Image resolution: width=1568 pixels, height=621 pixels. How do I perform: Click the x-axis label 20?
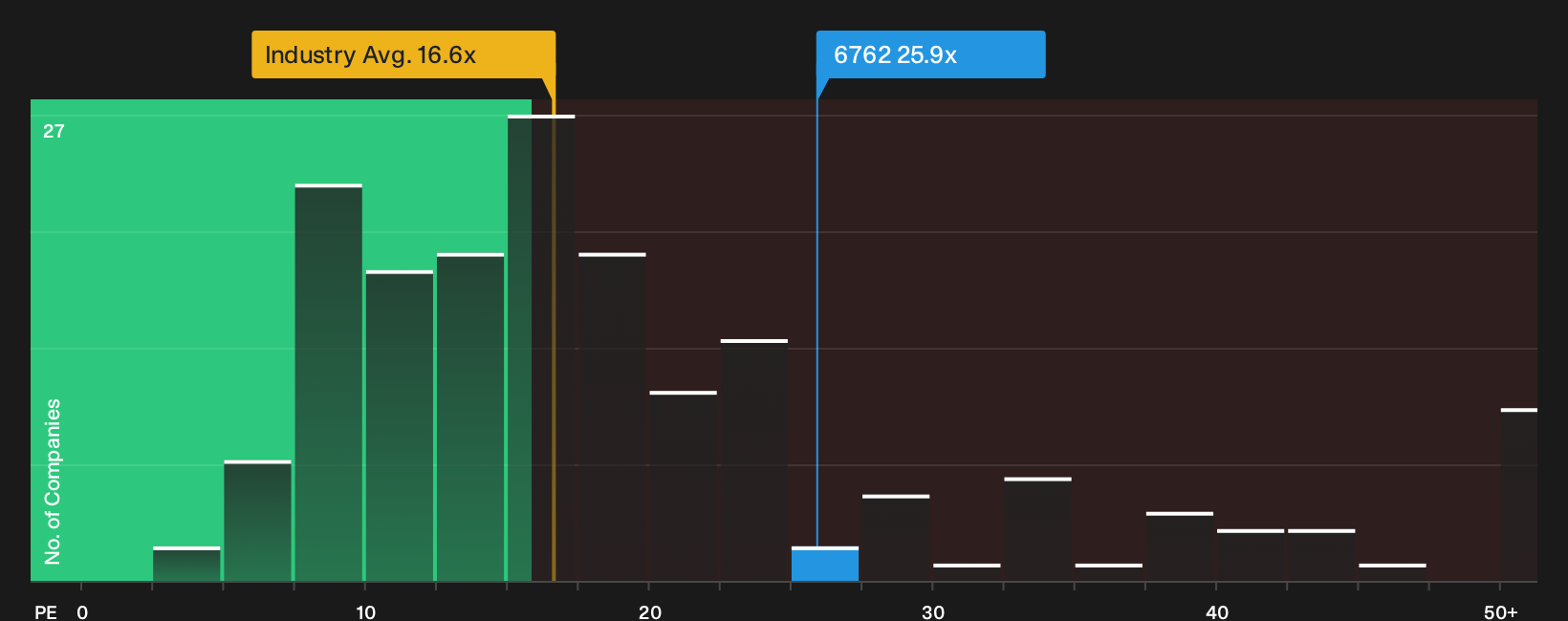pos(649,611)
